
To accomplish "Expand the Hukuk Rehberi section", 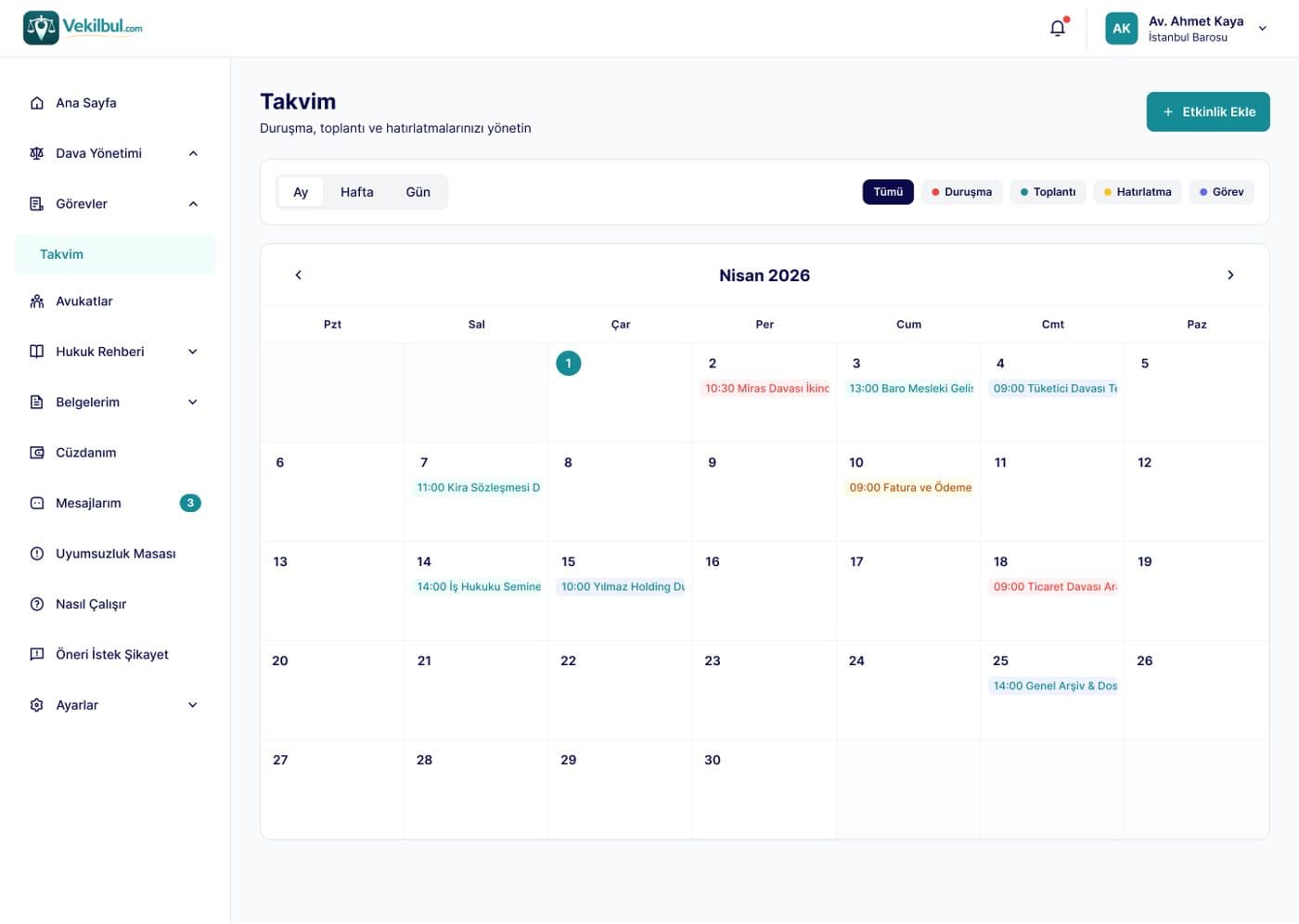I will [x=193, y=352].
